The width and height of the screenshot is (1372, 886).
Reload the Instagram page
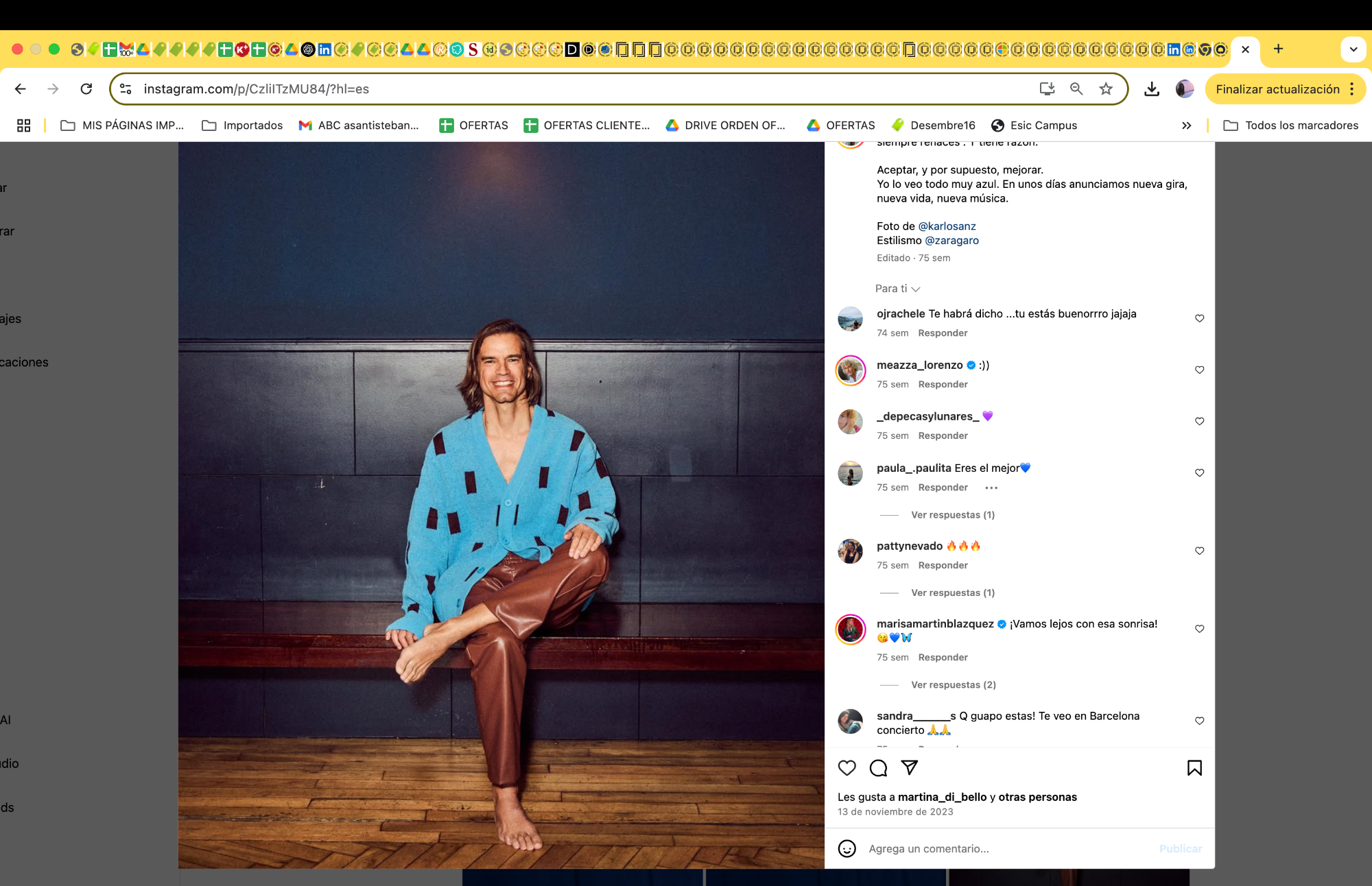tap(86, 89)
